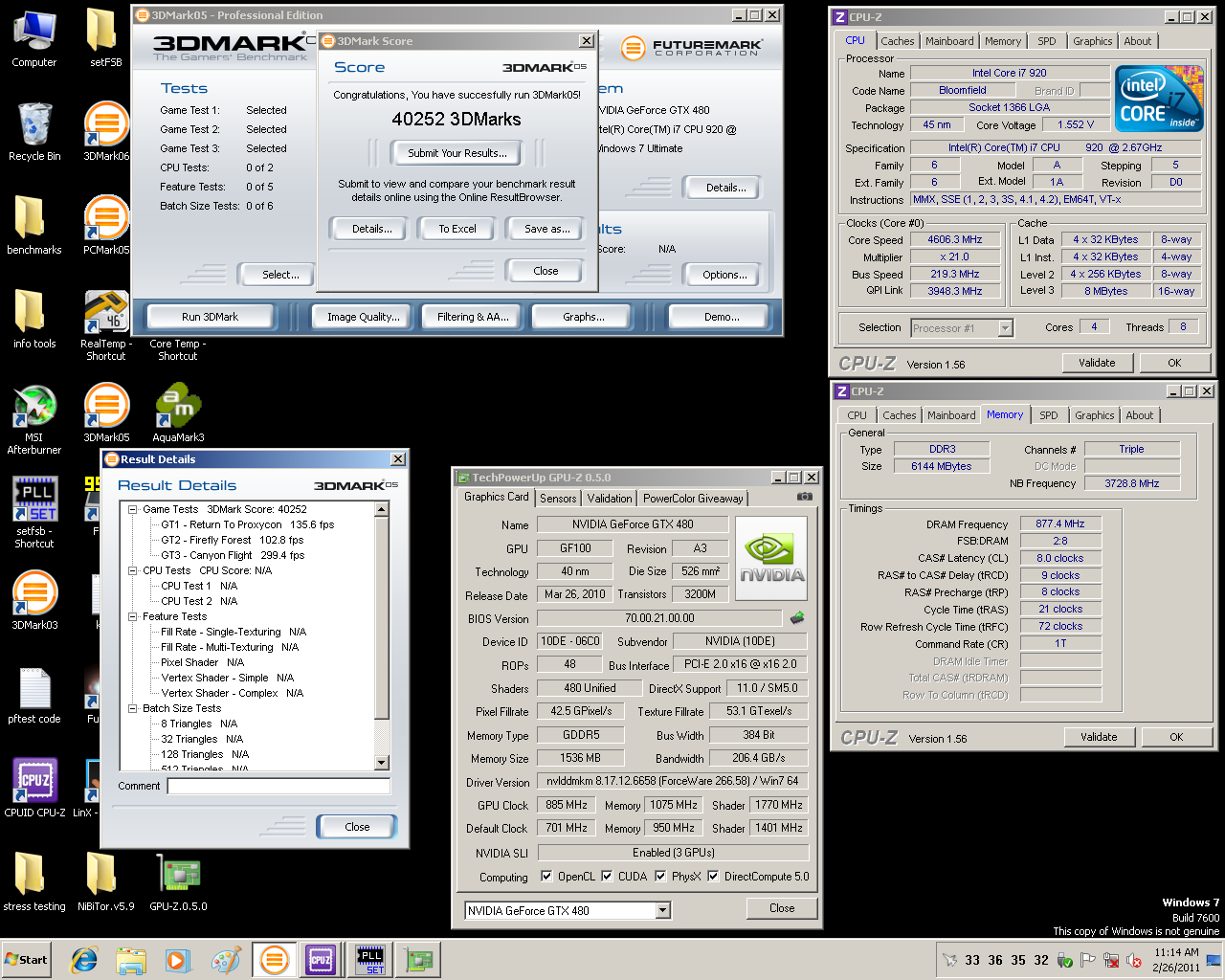Open the setFSB folder icon

[105, 38]
